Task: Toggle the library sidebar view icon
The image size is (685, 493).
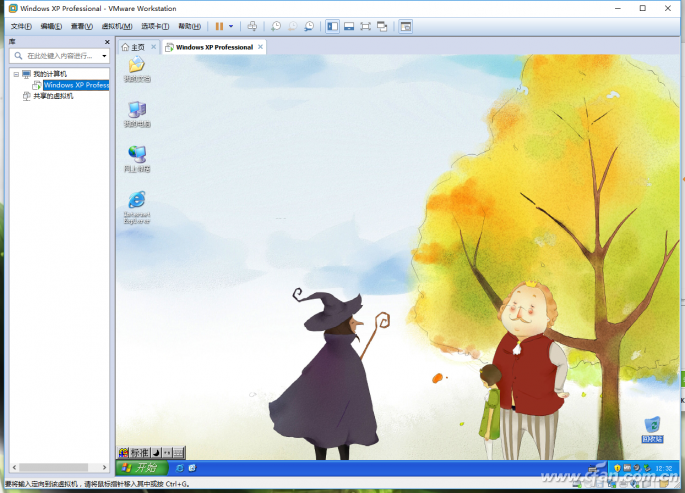Action: point(332,26)
